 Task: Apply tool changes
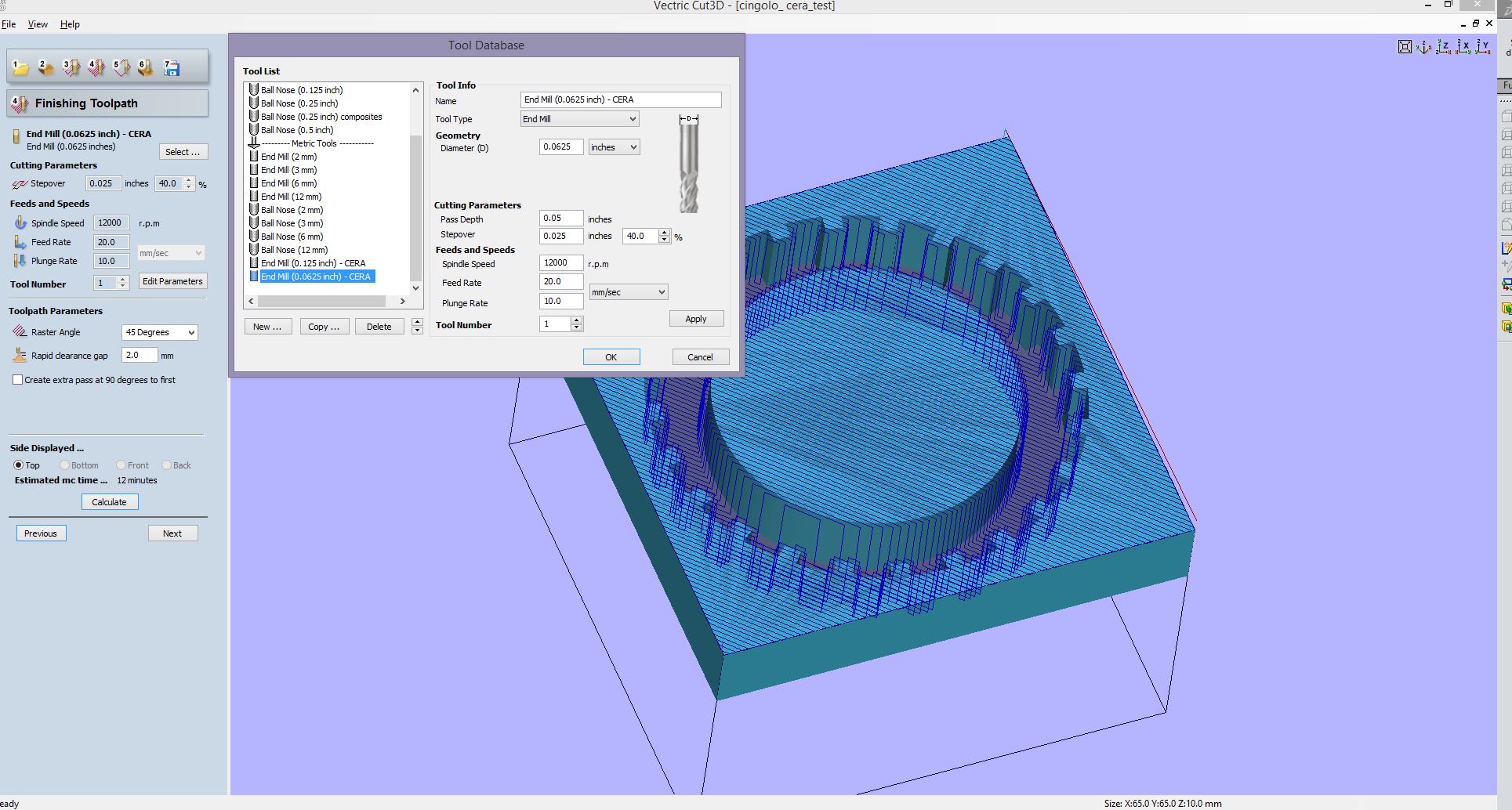(x=696, y=319)
